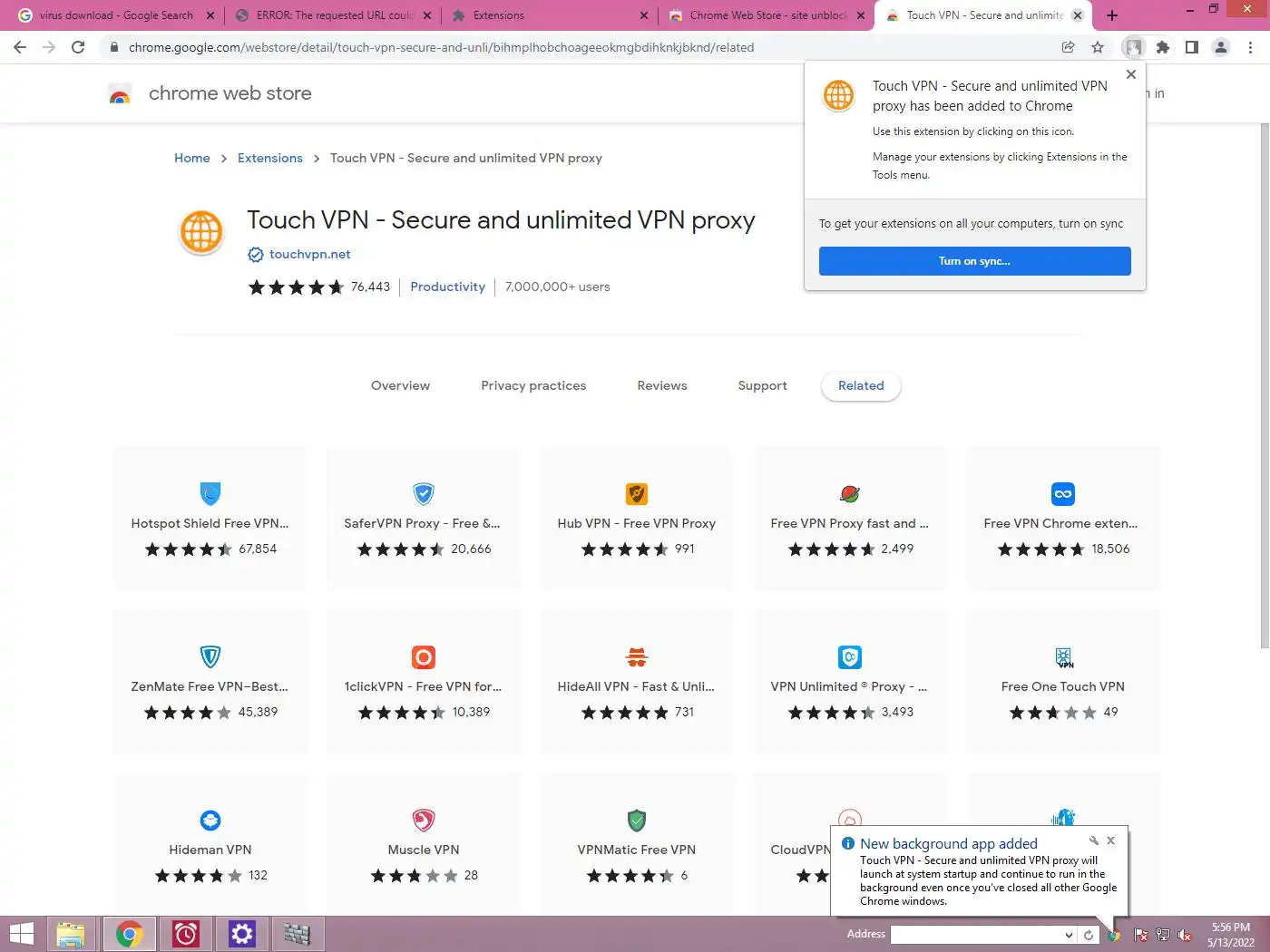Close the Touch VPN browser tab
Screen dimensions: 1270x952
pyautogui.click(x=1078, y=15)
